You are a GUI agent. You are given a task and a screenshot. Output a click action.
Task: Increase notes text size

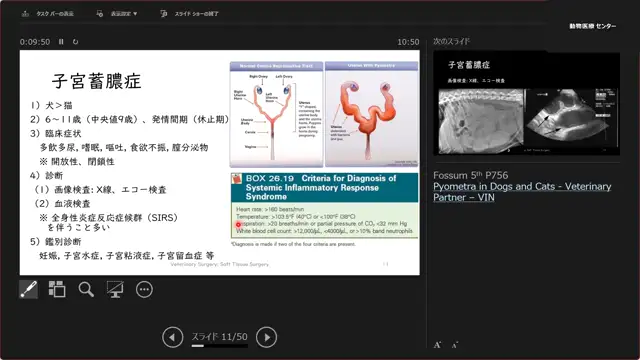click(437, 345)
